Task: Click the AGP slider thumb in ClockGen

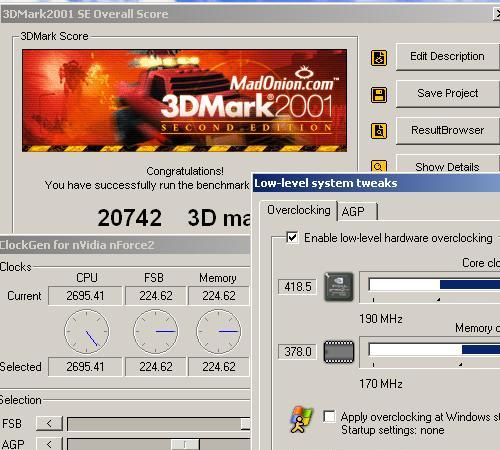Action: [x=185, y=444]
